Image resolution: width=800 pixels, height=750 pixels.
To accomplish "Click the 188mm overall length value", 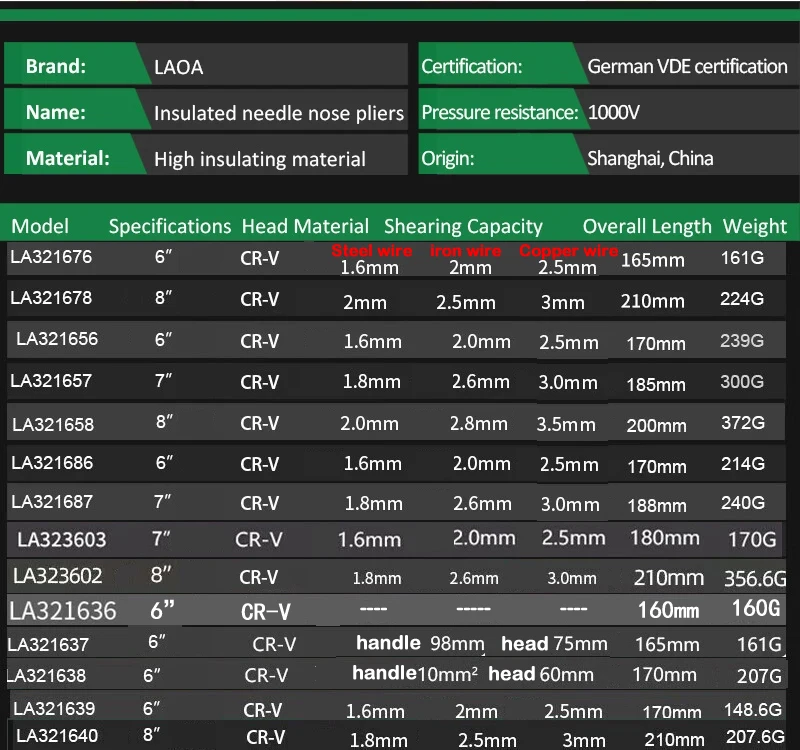I will click(657, 506).
